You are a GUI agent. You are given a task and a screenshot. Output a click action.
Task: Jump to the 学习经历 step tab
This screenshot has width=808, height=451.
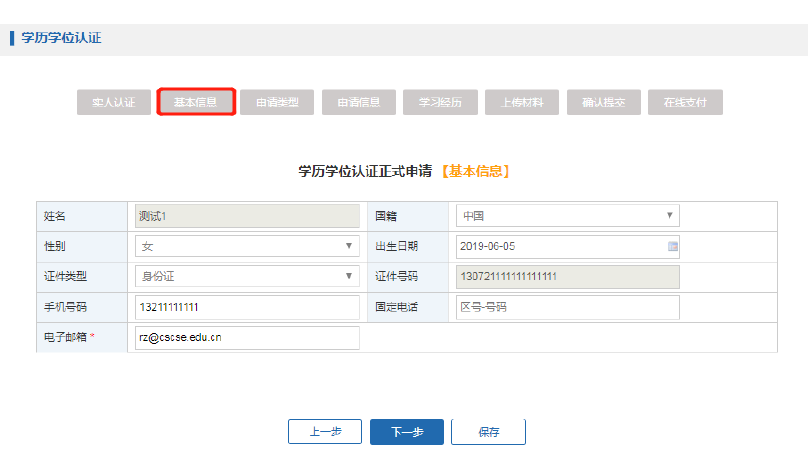[441, 102]
